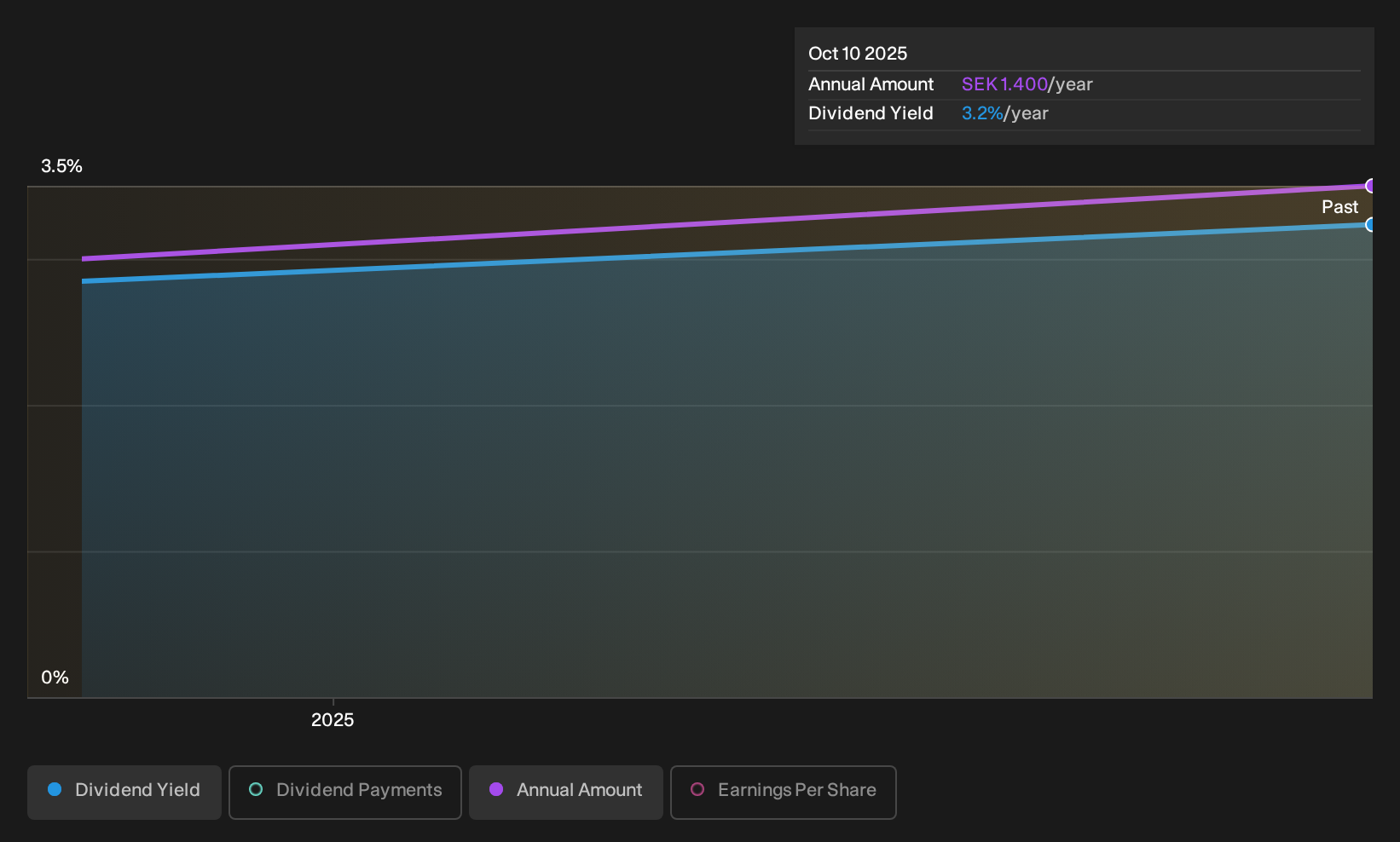Click the Past label on chart

pyautogui.click(x=1339, y=207)
